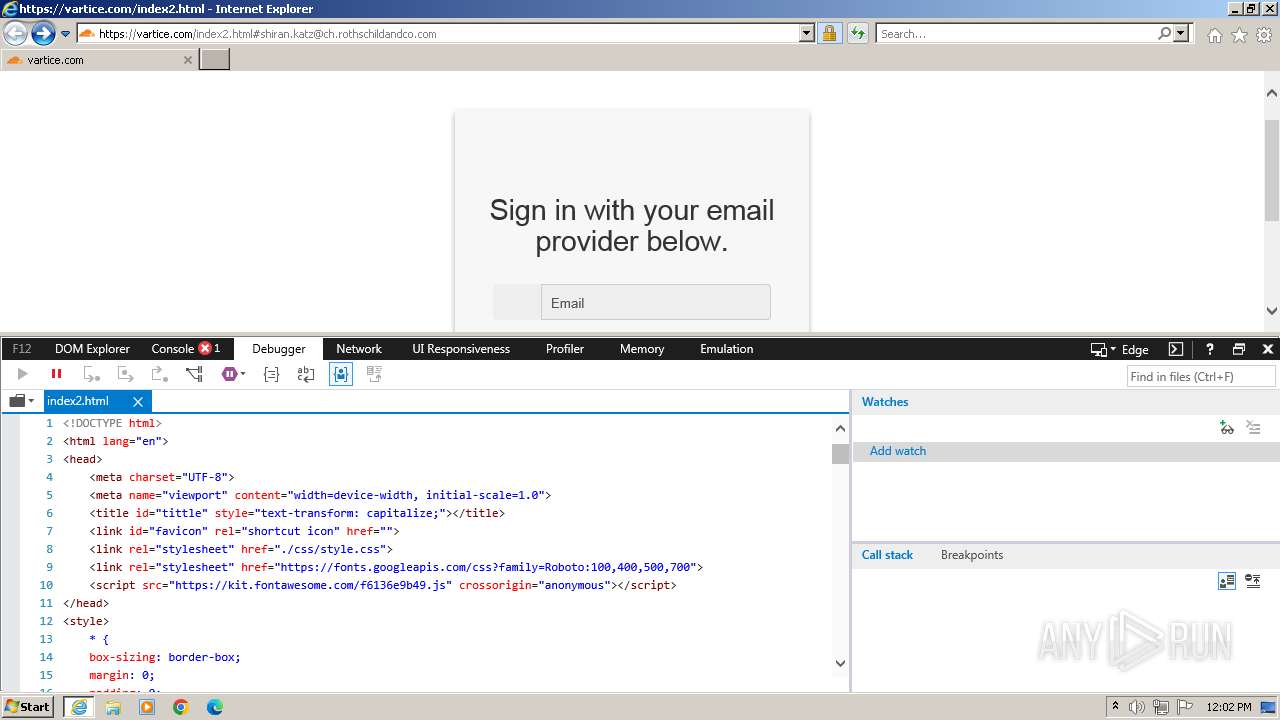Select the Debugger tab
Viewport: 1280px width, 720px height.
click(279, 349)
